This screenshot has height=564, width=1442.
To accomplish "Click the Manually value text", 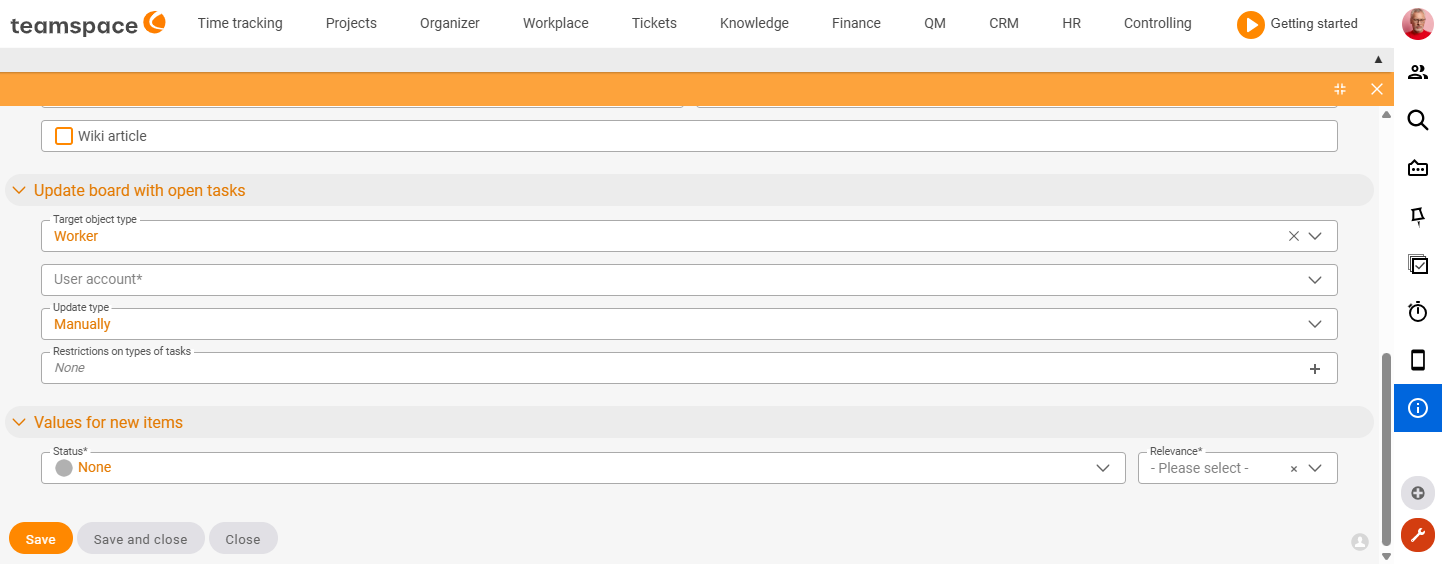I will click(x=82, y=324).
